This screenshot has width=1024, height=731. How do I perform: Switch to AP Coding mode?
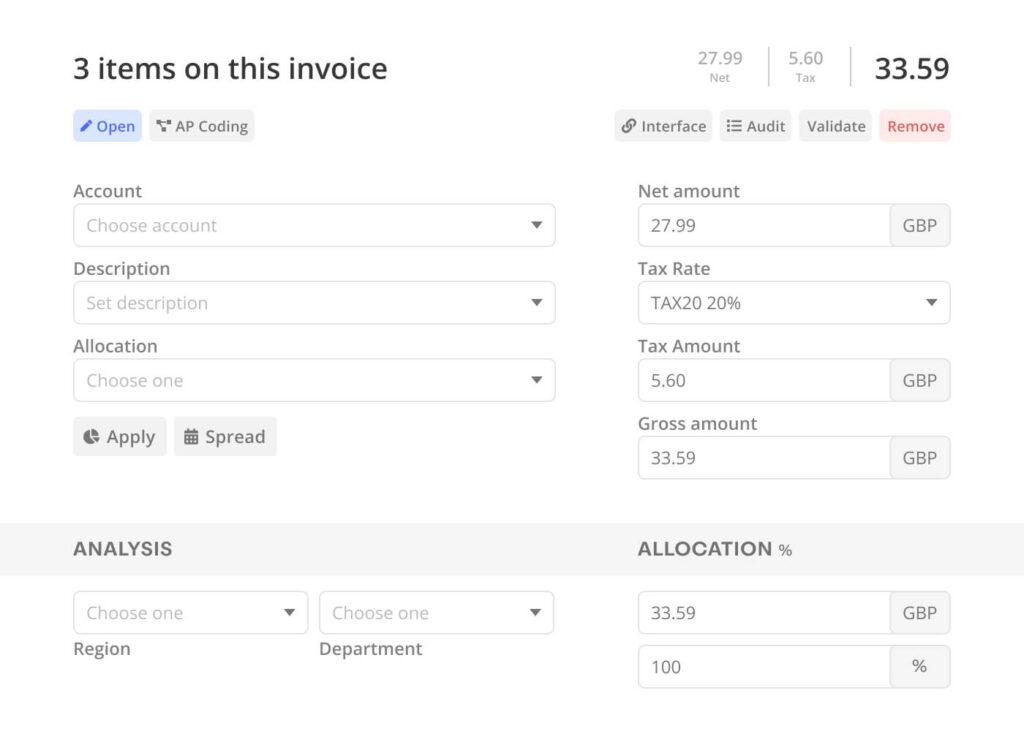coord(201,125)
